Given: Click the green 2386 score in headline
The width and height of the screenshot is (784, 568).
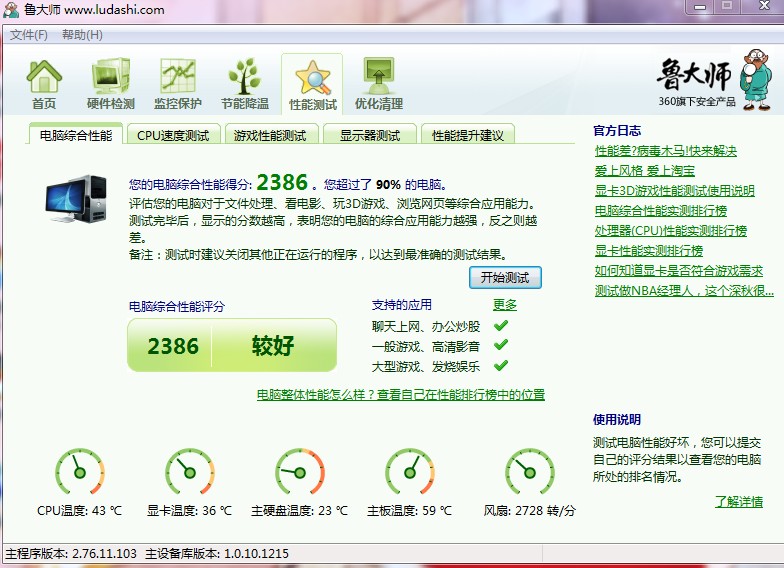Looking at the screenshot, I should (282, 182).
